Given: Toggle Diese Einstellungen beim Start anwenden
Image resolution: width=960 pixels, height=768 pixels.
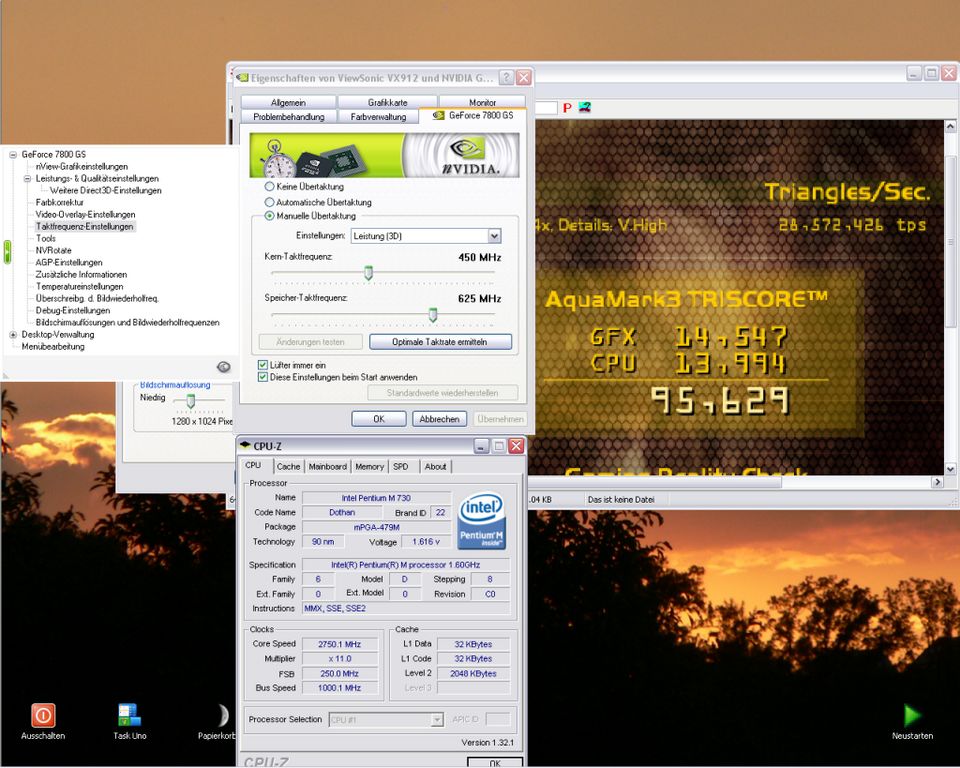Looking at the screenshot, I should coord(263,377).
